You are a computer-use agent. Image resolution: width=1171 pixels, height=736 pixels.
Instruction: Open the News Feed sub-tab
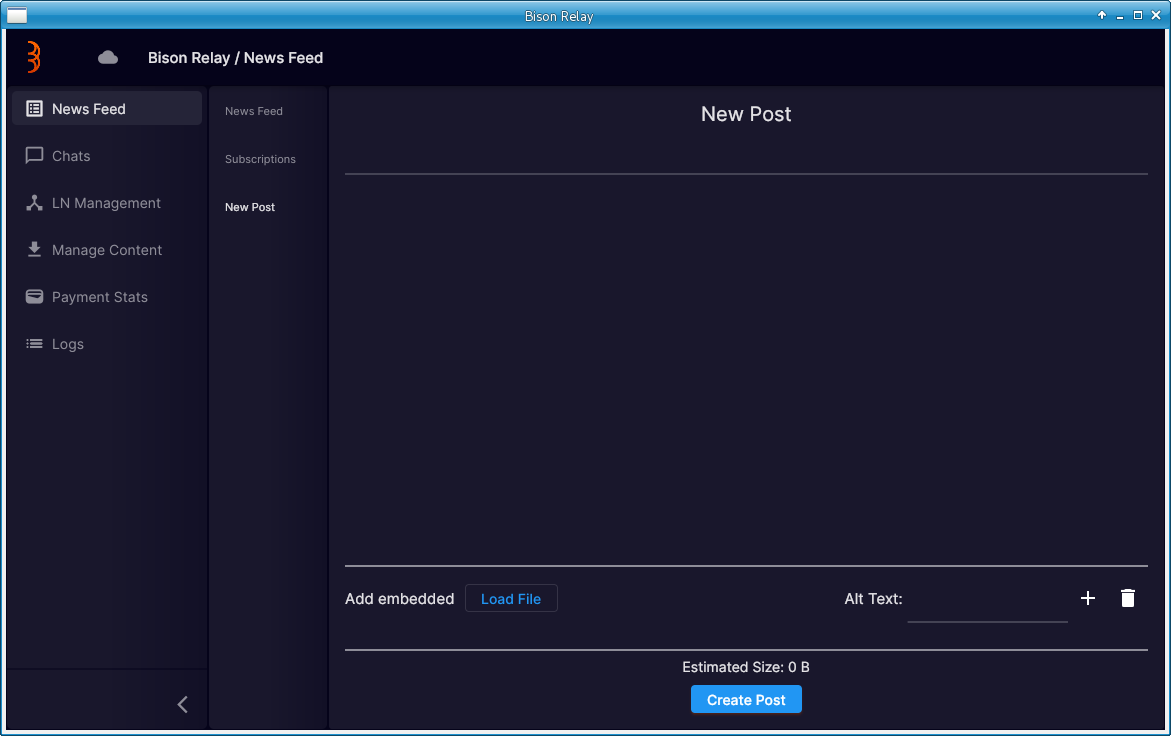[253, 111]
